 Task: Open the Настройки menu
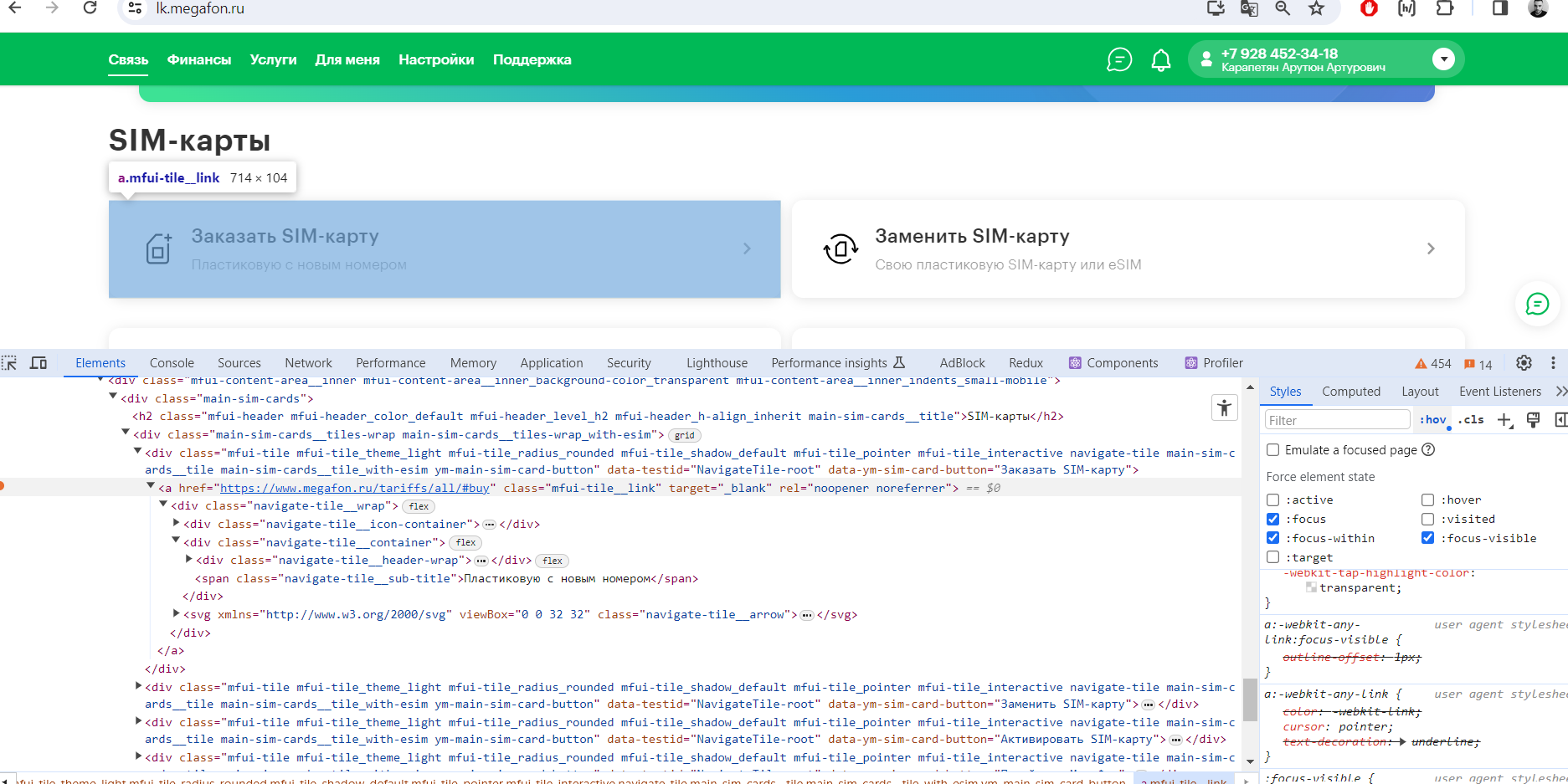pos(436,60)
